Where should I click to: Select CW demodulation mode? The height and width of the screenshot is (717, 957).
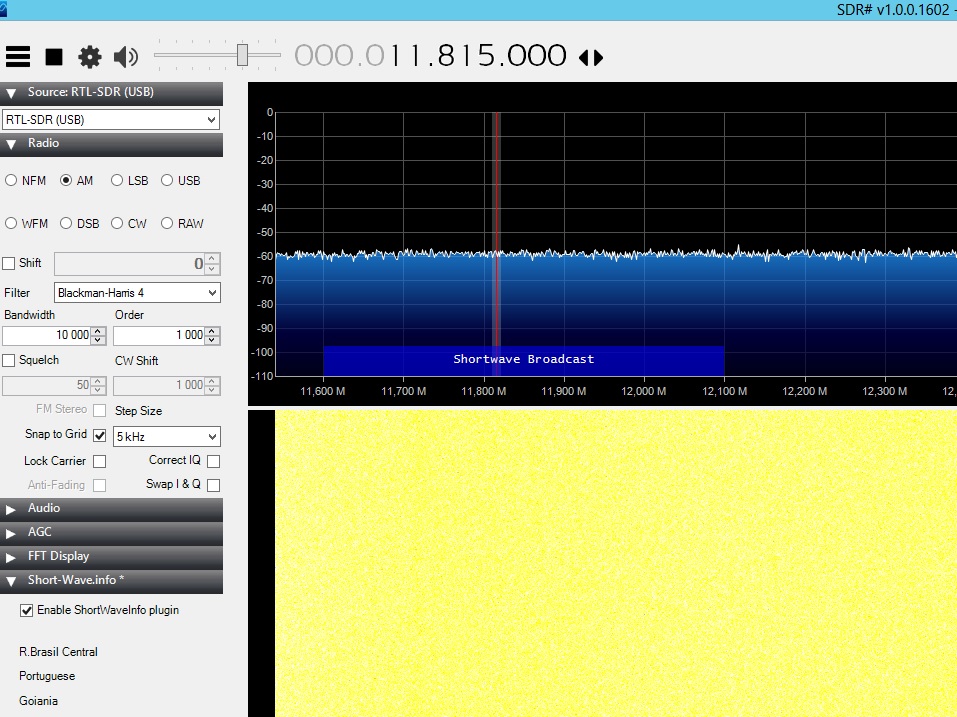129,223
